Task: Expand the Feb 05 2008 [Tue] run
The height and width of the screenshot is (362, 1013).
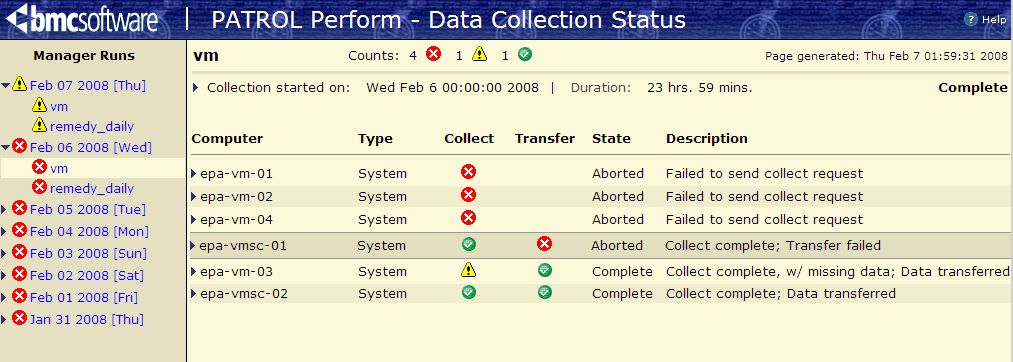Action: 5,209
